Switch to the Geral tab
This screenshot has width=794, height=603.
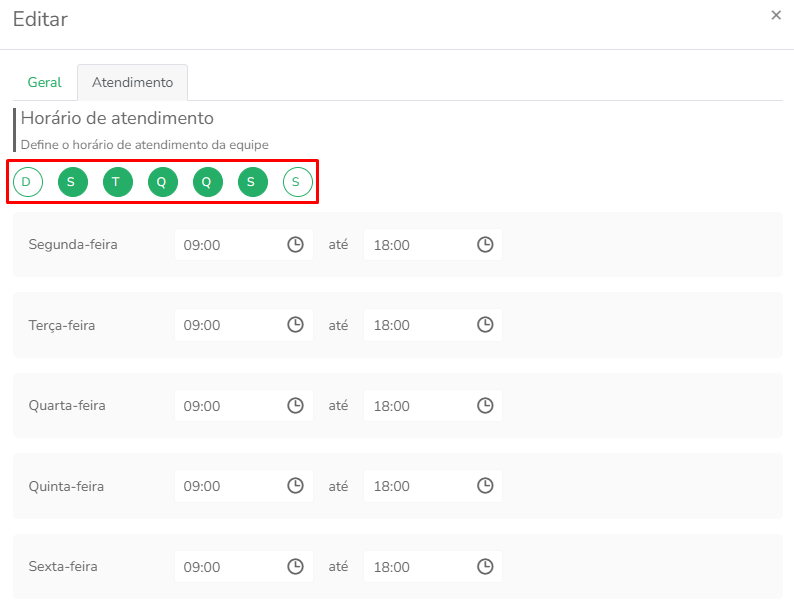pos(45,82)
